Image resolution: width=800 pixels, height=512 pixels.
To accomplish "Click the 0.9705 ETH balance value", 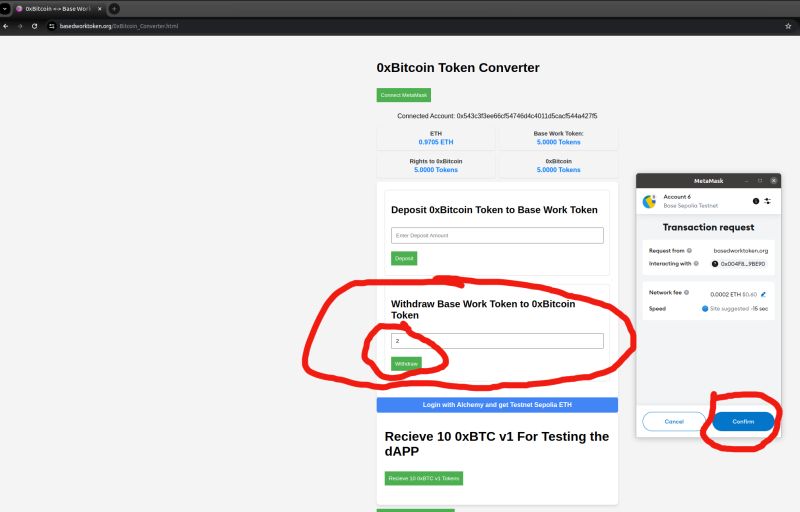I will pos(436,142).
